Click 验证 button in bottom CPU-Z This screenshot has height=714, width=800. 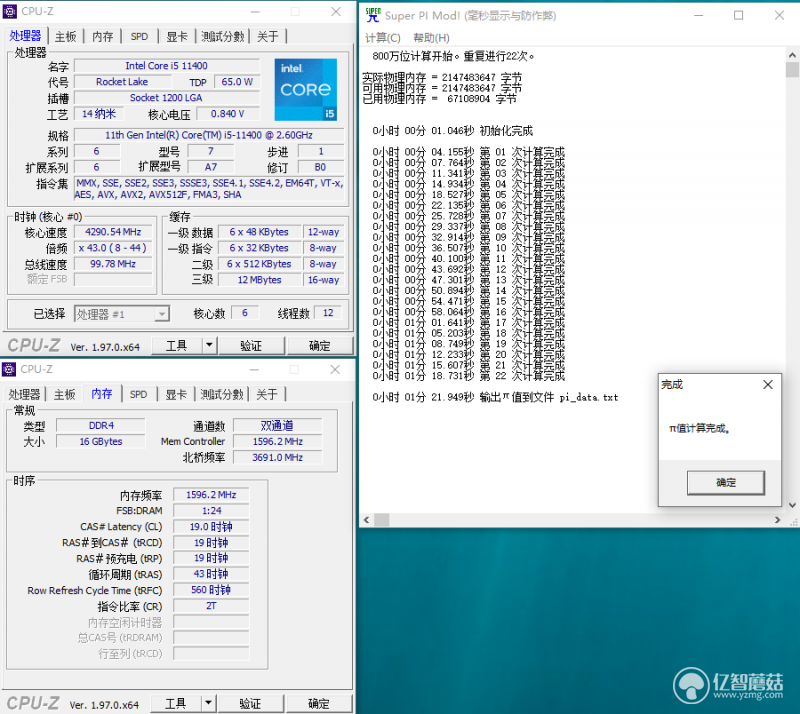250,703
